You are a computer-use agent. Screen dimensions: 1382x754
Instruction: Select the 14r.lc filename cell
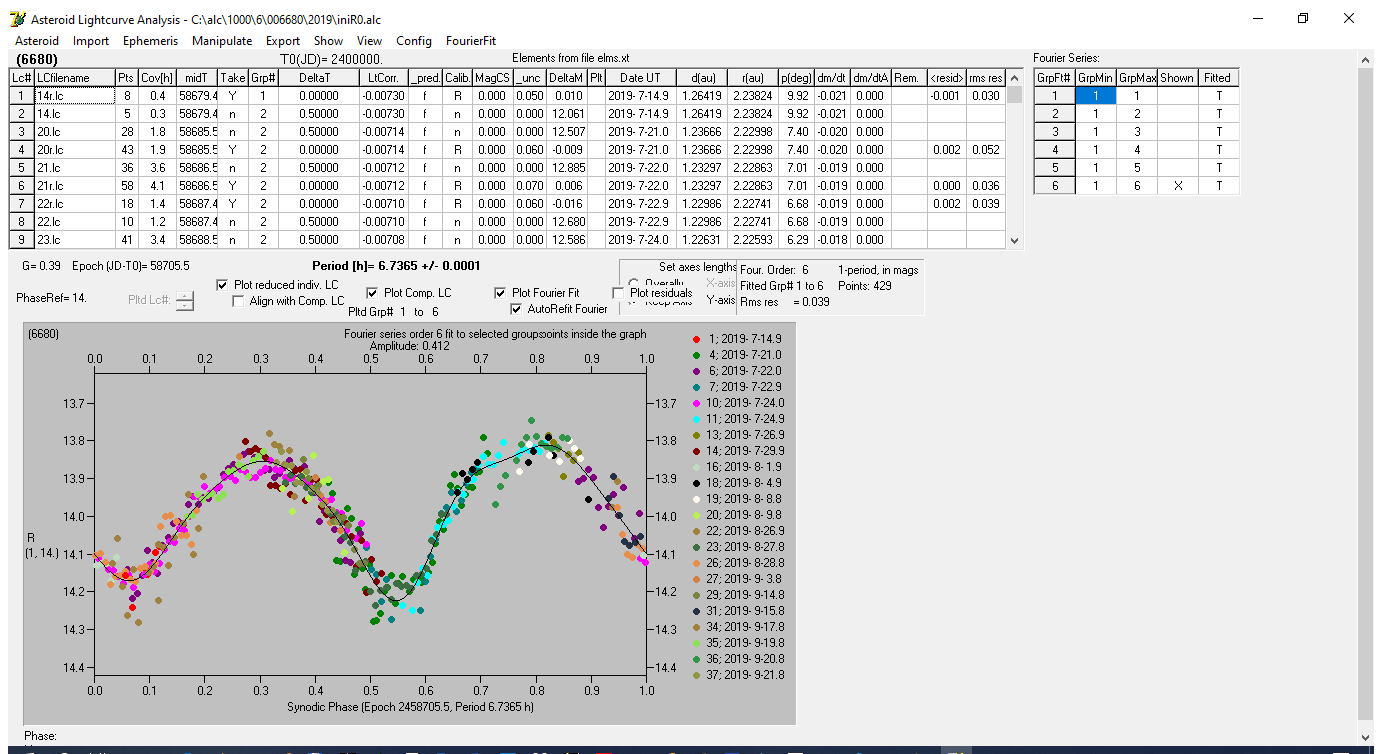tap(73, 96)
